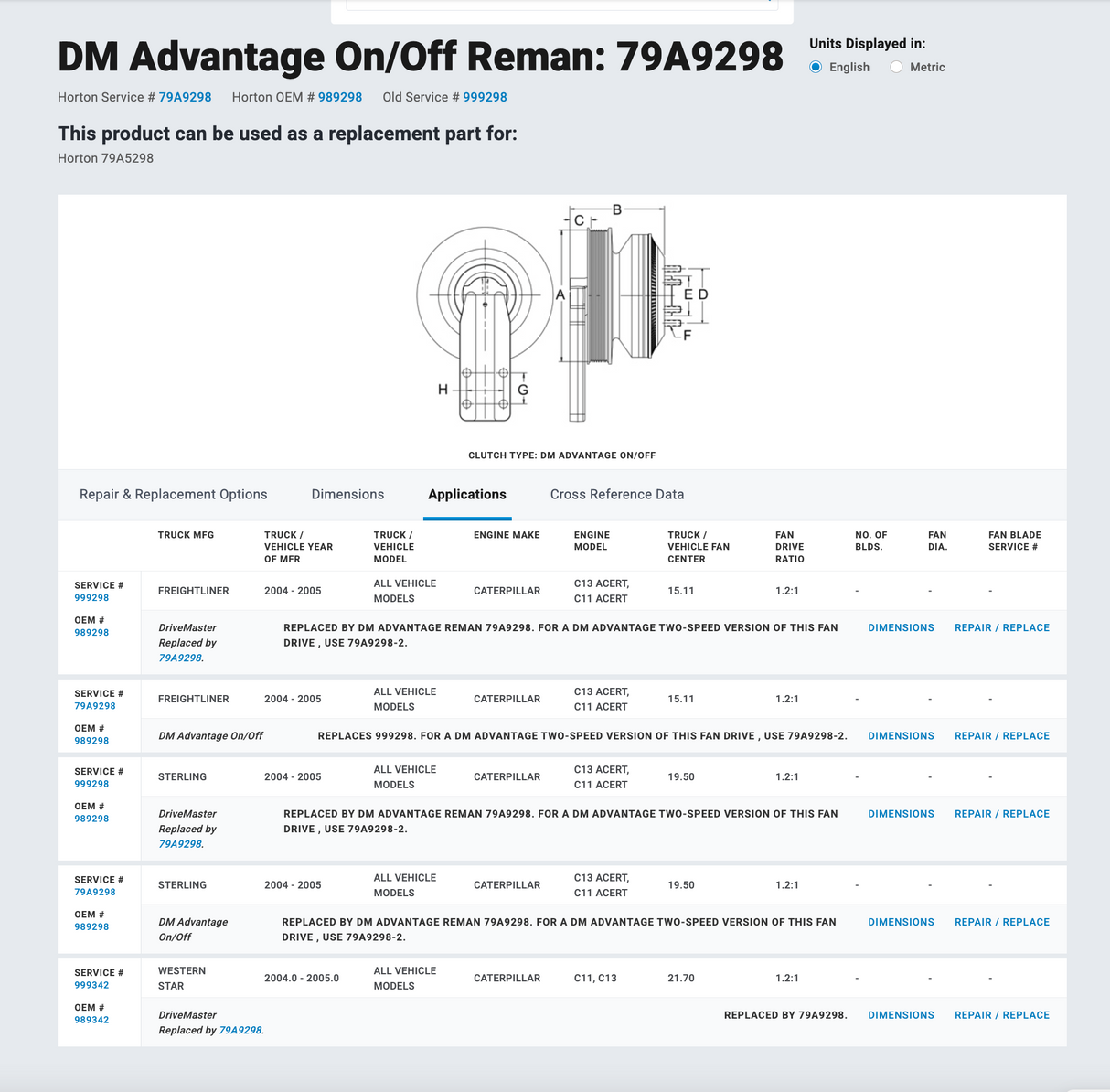
Task: Open DIMENSIONS for Sterling DriveMaster row
Action: pos(901,813)
